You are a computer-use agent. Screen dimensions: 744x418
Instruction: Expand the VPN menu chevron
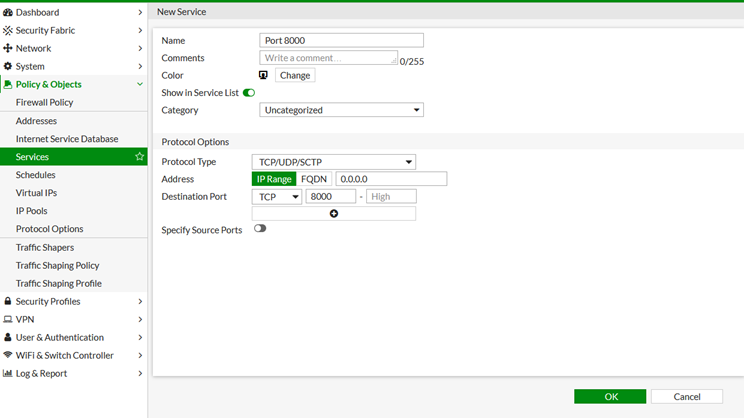tap(140, 319)
